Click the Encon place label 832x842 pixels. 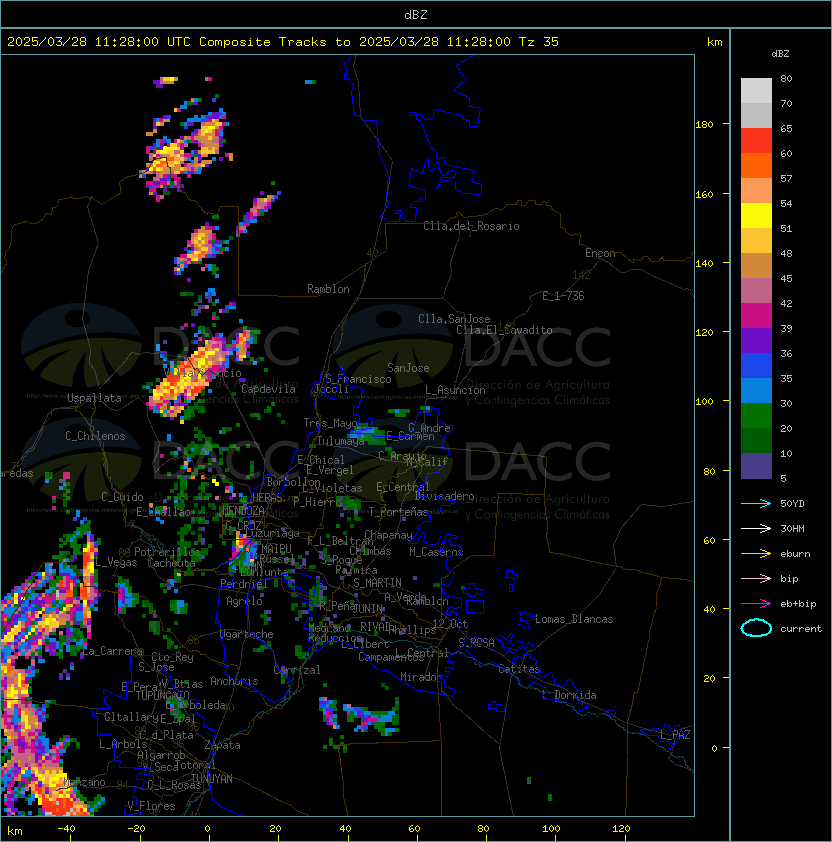coord(600,253)
